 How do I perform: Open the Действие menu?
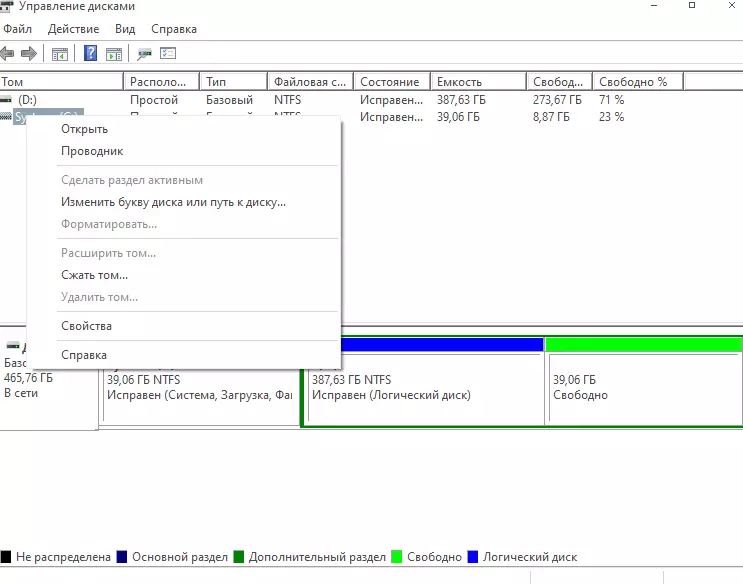click(x=74, y=30)
